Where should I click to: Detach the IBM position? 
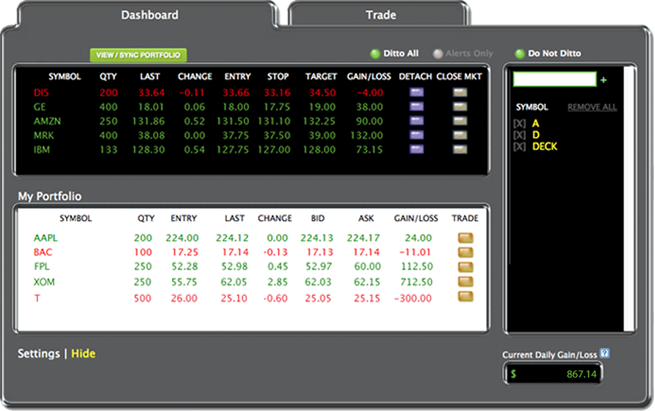(416, 149)
